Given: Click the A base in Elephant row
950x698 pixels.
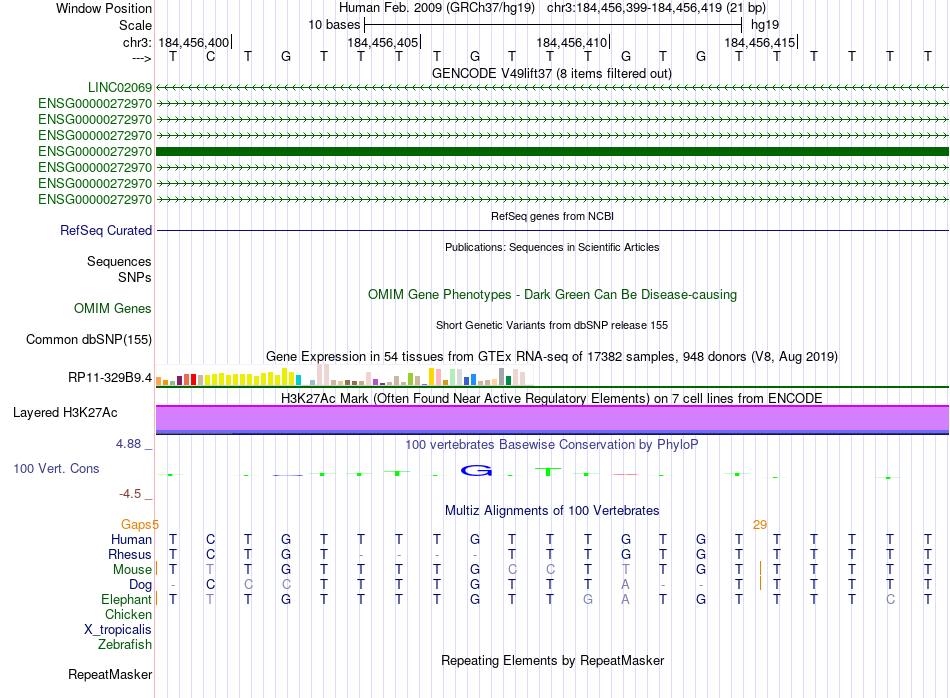Looking at the screenshot, I should click(625, 599).
